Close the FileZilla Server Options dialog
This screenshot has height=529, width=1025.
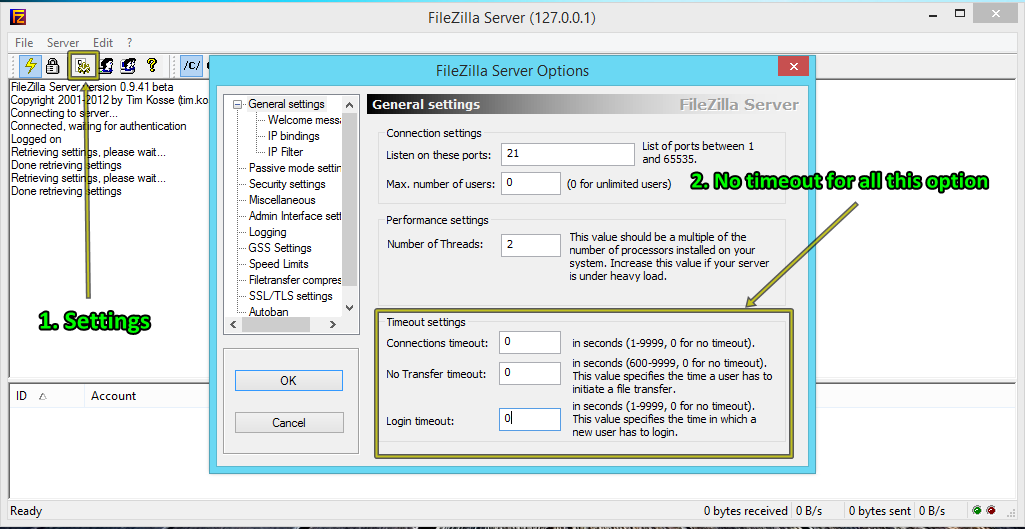(x=794, y=67)
